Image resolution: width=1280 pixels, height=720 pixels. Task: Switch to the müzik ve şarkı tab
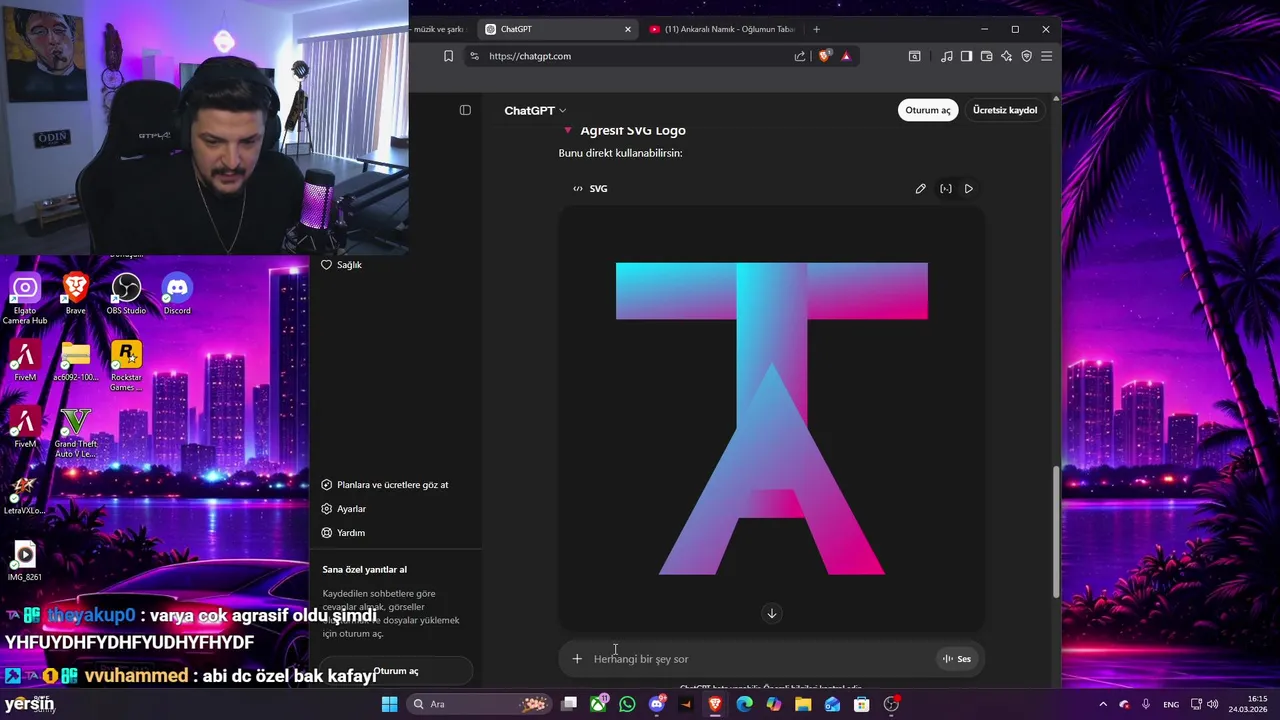click(x=440, y=29)
